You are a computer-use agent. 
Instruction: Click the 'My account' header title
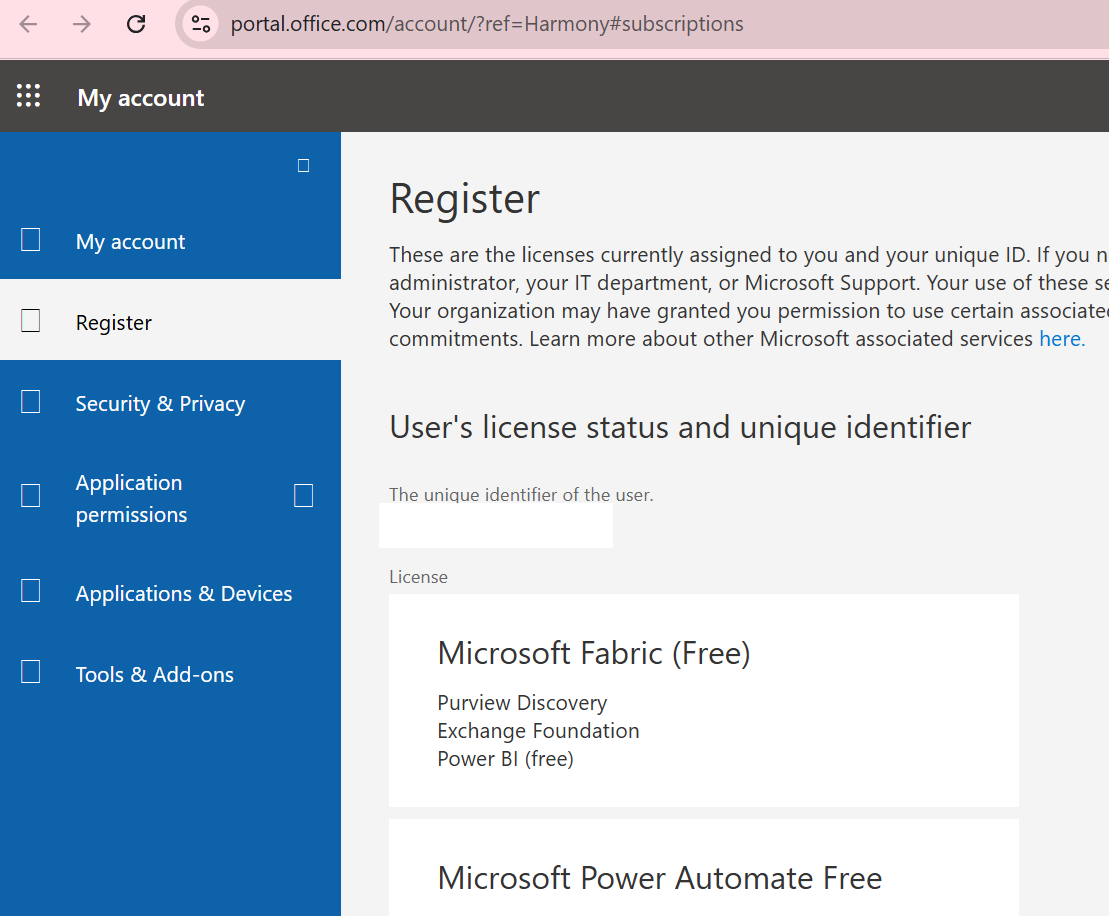click(141, 98)
